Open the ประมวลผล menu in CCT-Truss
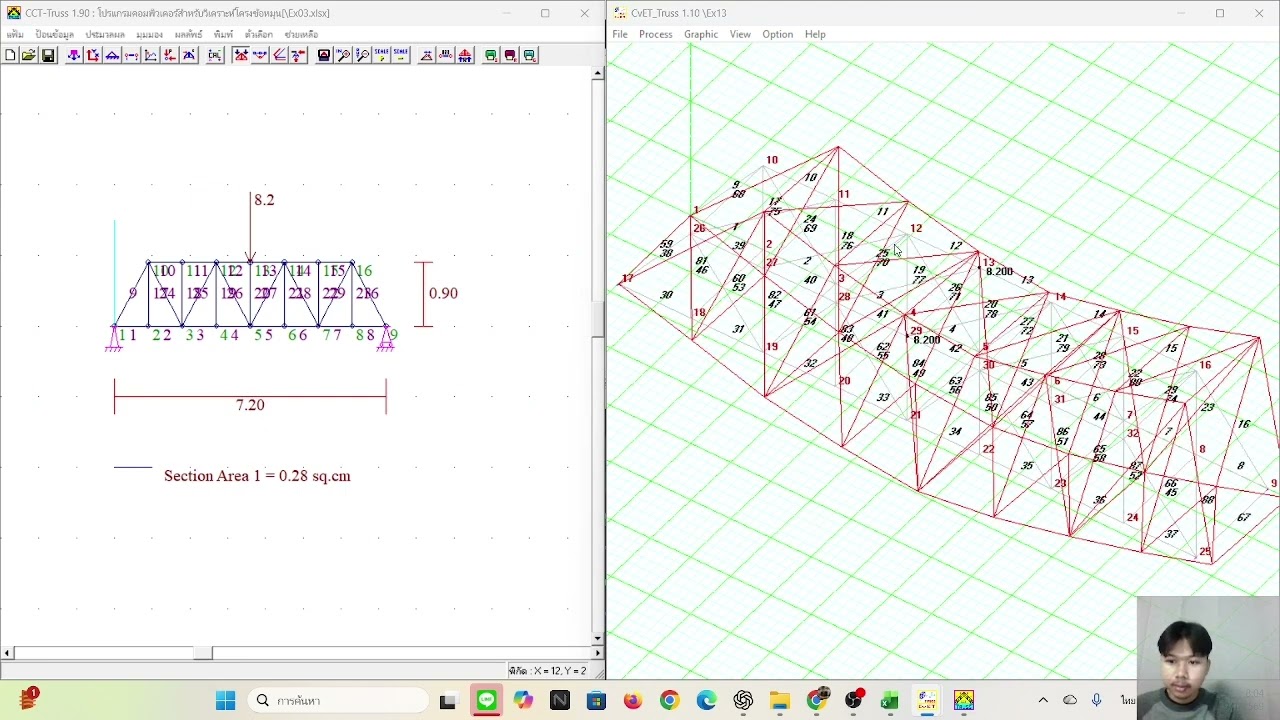This screenshot has width=1280, height=720. point(105,34)
